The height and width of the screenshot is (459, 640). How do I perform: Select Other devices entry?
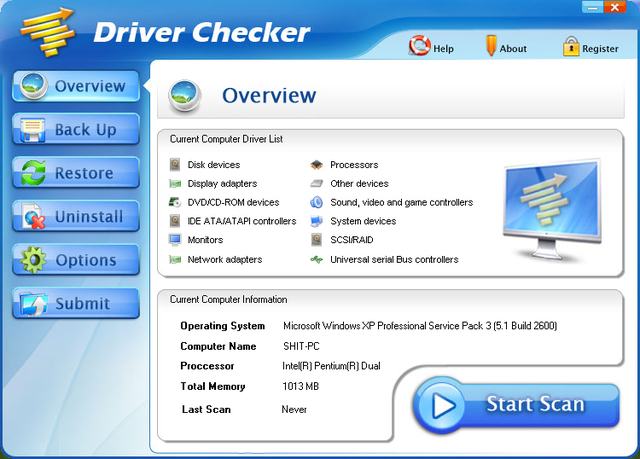click(360, 184)
